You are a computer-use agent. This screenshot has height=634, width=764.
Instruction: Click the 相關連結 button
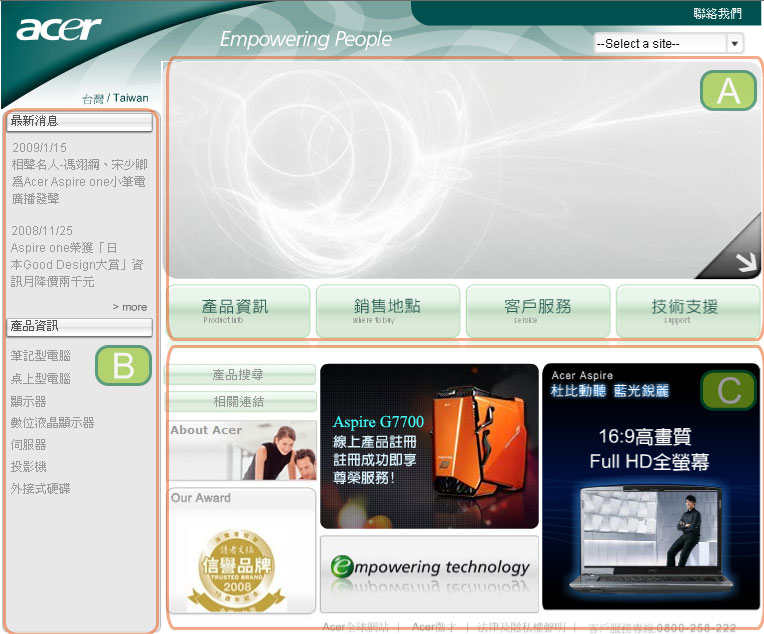[x=242, y=401]
